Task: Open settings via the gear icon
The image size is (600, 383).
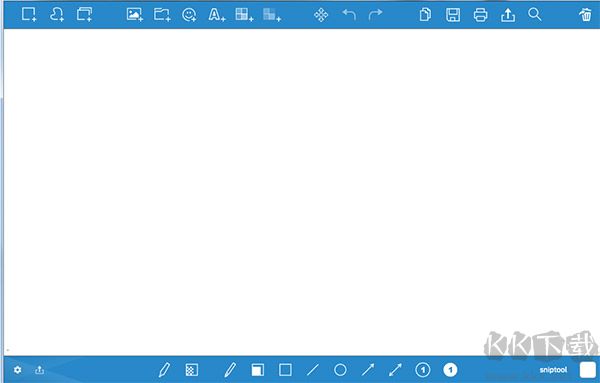Action: point(18,370)
